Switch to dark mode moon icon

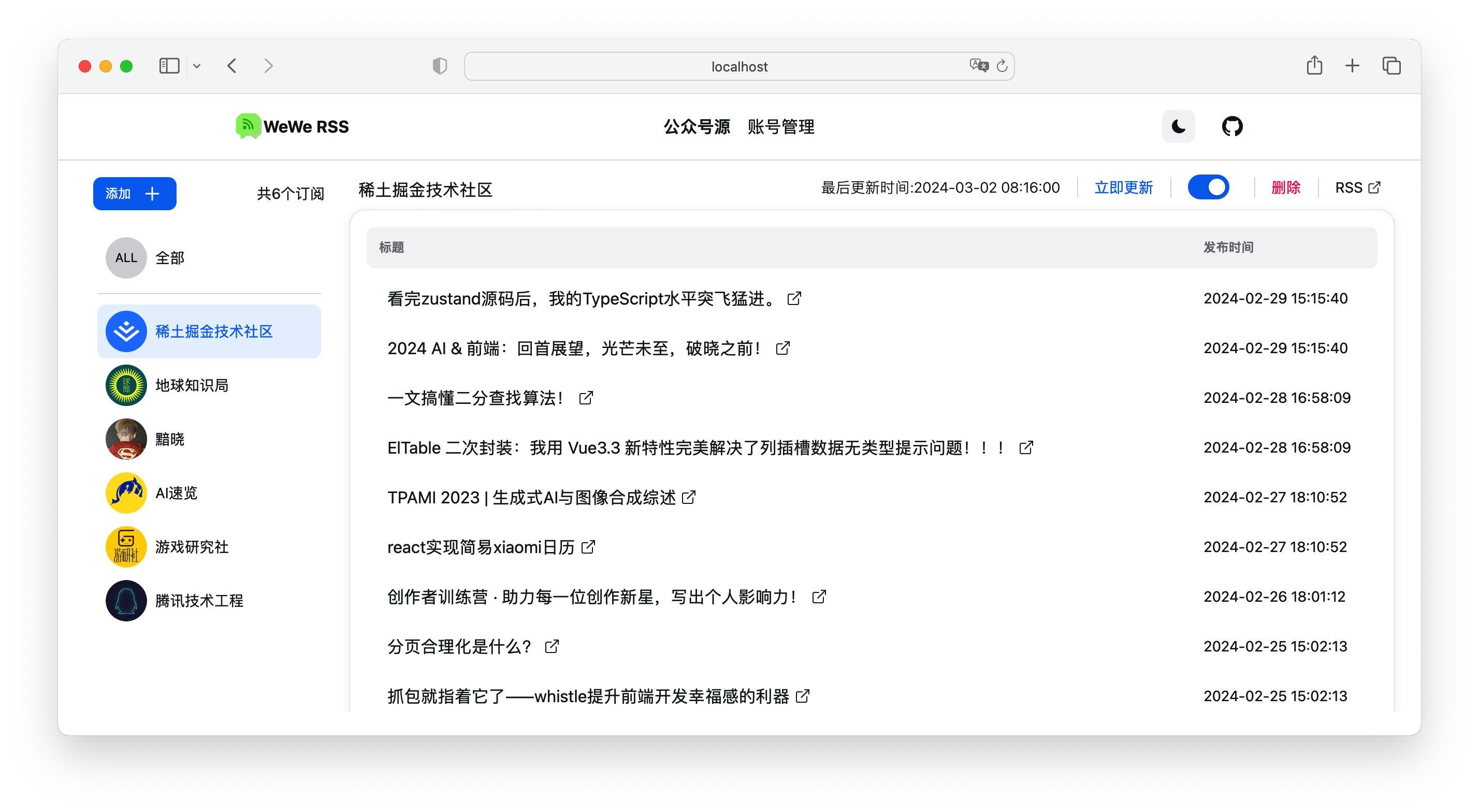point(1178,126)
